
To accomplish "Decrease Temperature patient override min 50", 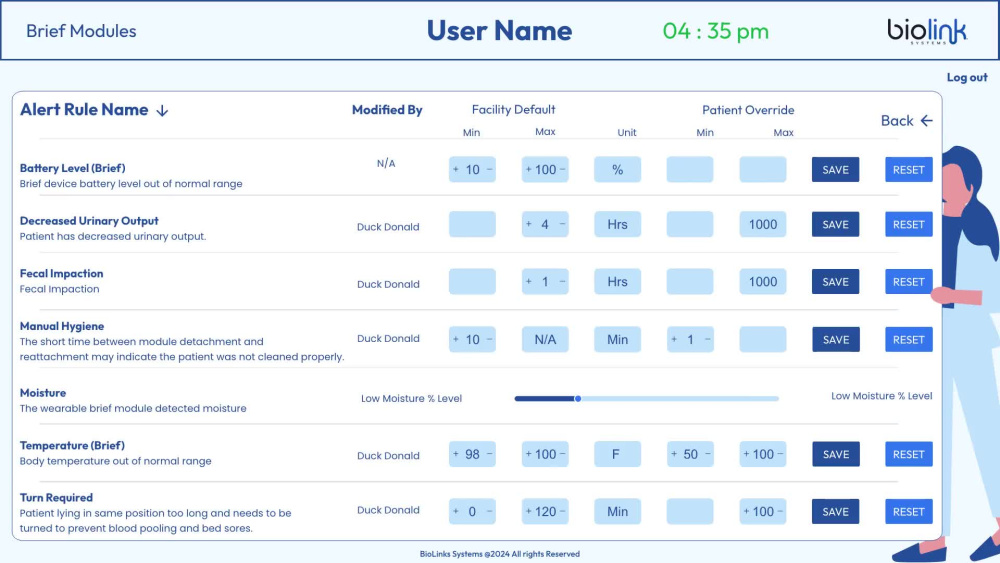I will click(708, 454).
